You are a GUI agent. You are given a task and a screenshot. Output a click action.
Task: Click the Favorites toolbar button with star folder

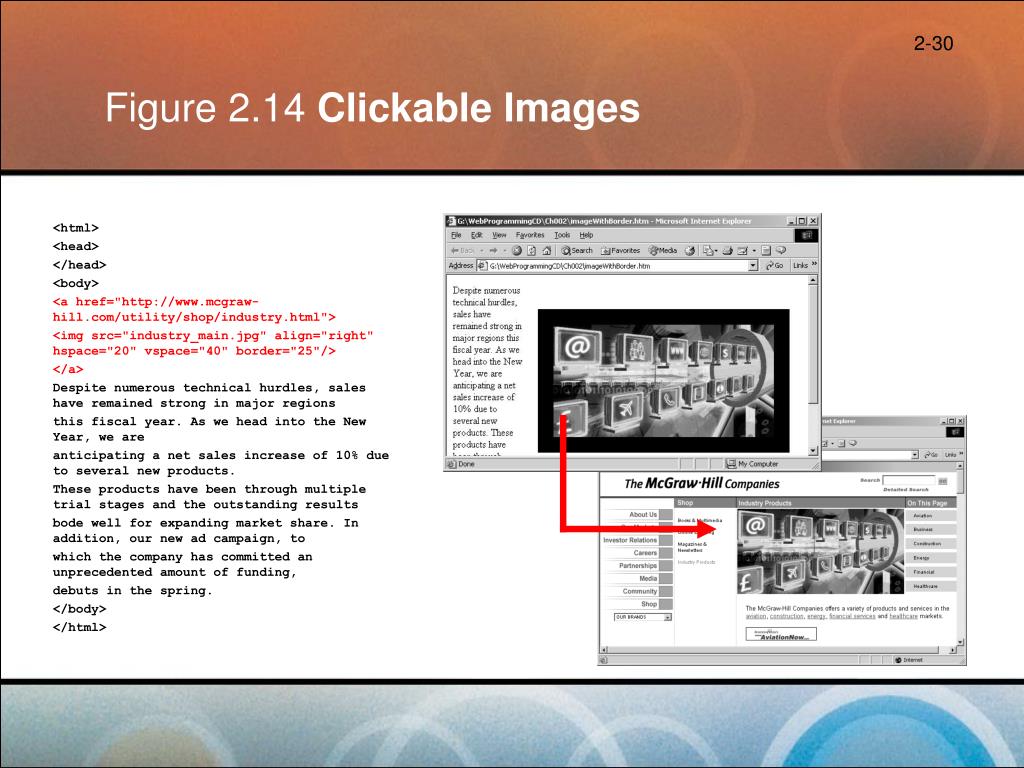coord(620,251)
